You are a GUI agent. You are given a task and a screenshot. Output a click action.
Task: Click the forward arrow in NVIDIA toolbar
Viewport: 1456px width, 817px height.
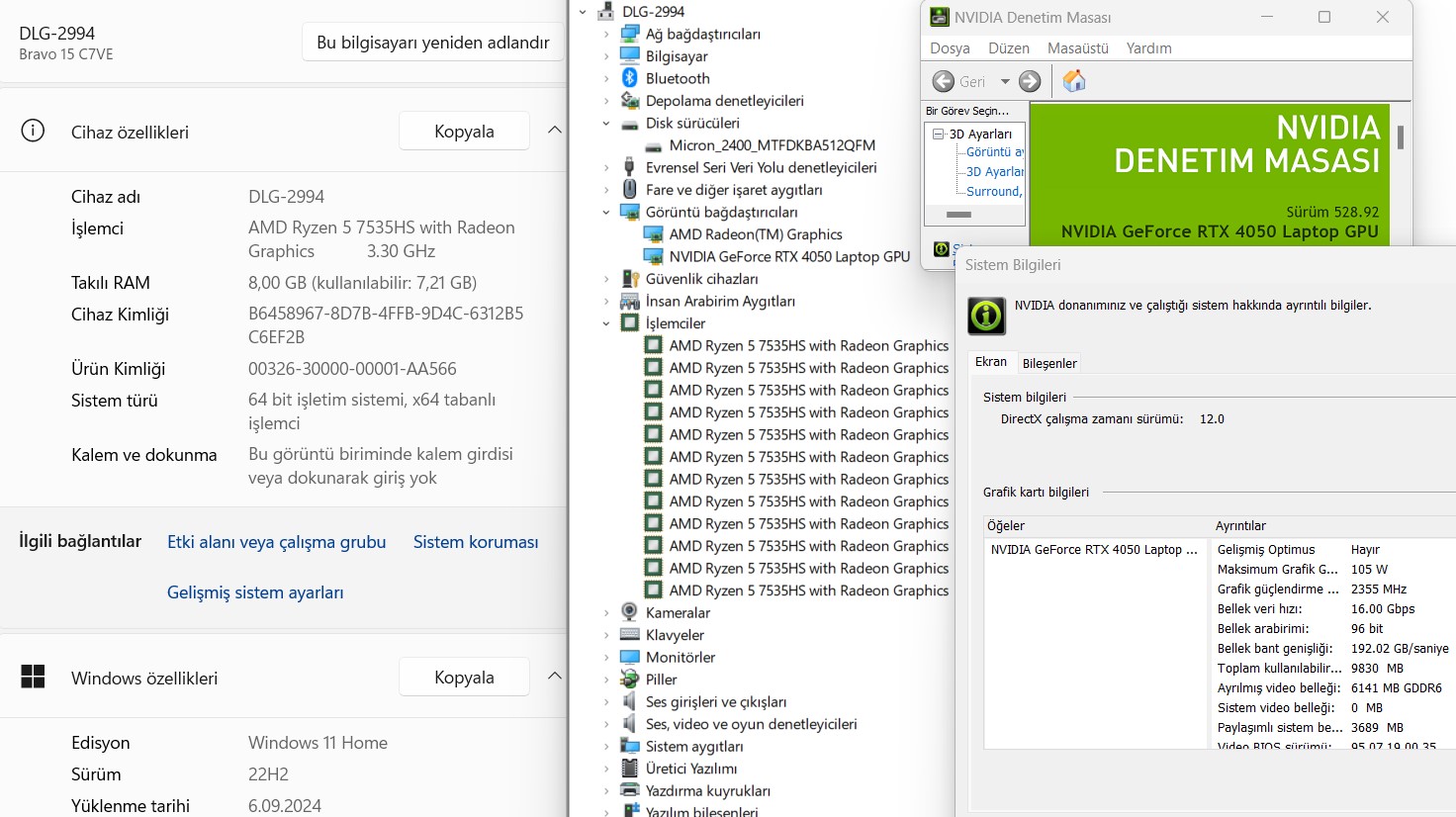point(1030,81)
